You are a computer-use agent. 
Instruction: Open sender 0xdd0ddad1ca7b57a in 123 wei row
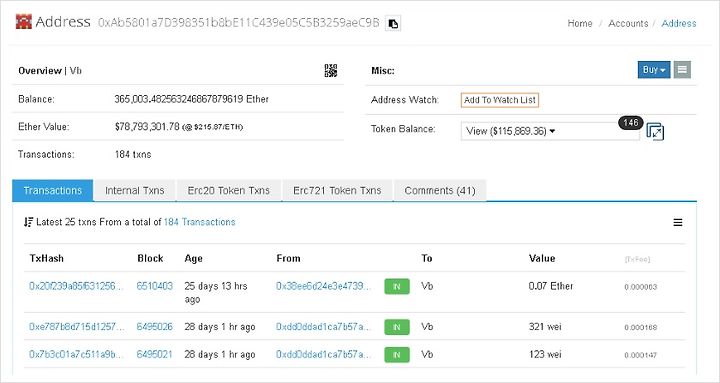[323, 355]
